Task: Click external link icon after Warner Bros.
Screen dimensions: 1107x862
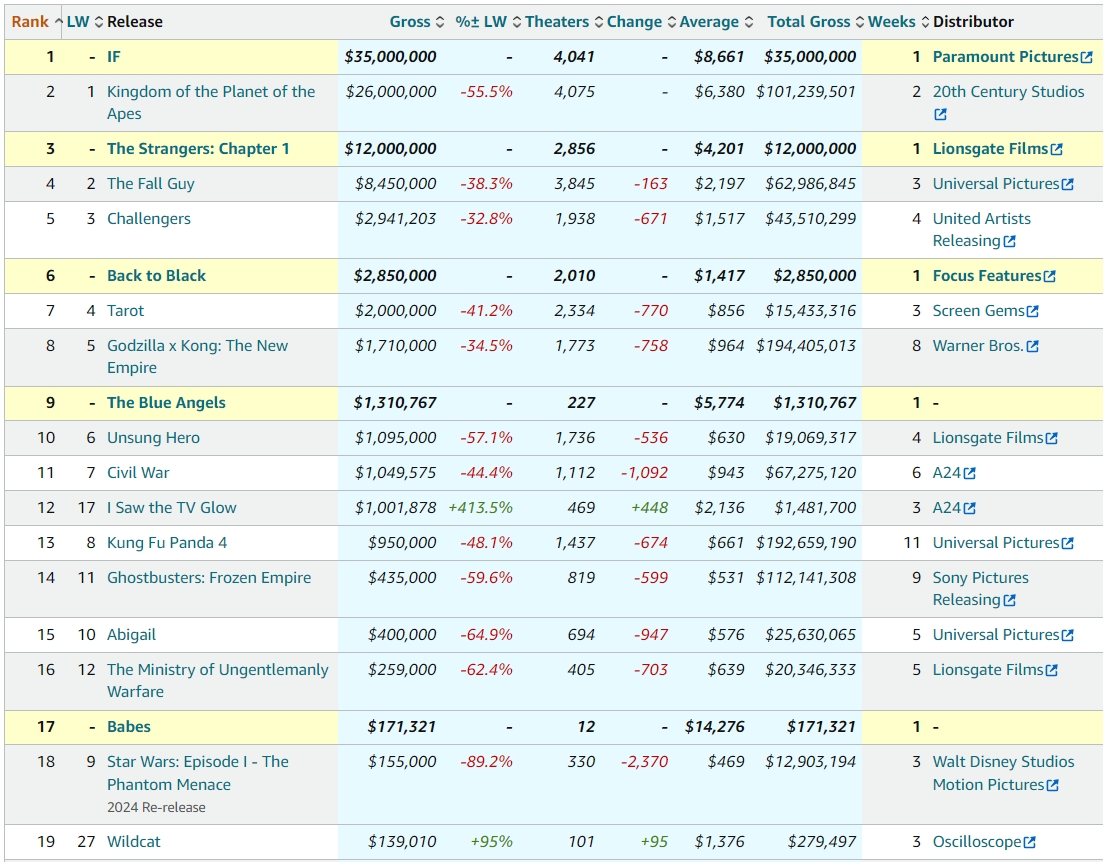Action: 1032,346
